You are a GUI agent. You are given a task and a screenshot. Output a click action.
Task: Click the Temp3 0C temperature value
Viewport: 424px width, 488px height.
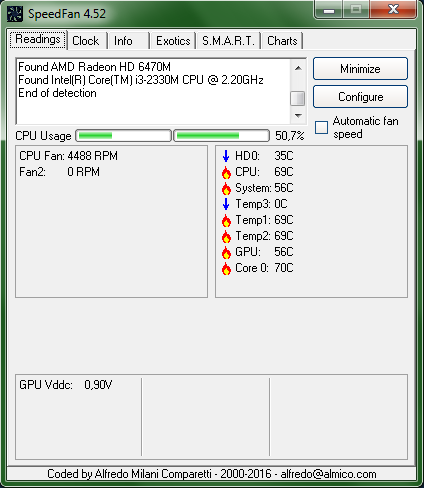281,204
